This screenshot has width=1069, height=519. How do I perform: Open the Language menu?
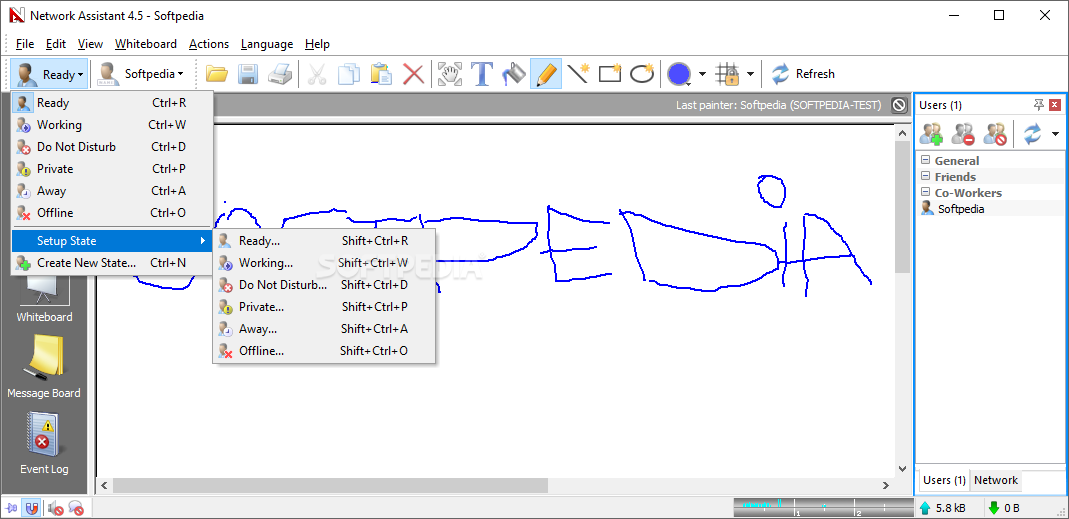pyautogui.click(x=267, y=44)
